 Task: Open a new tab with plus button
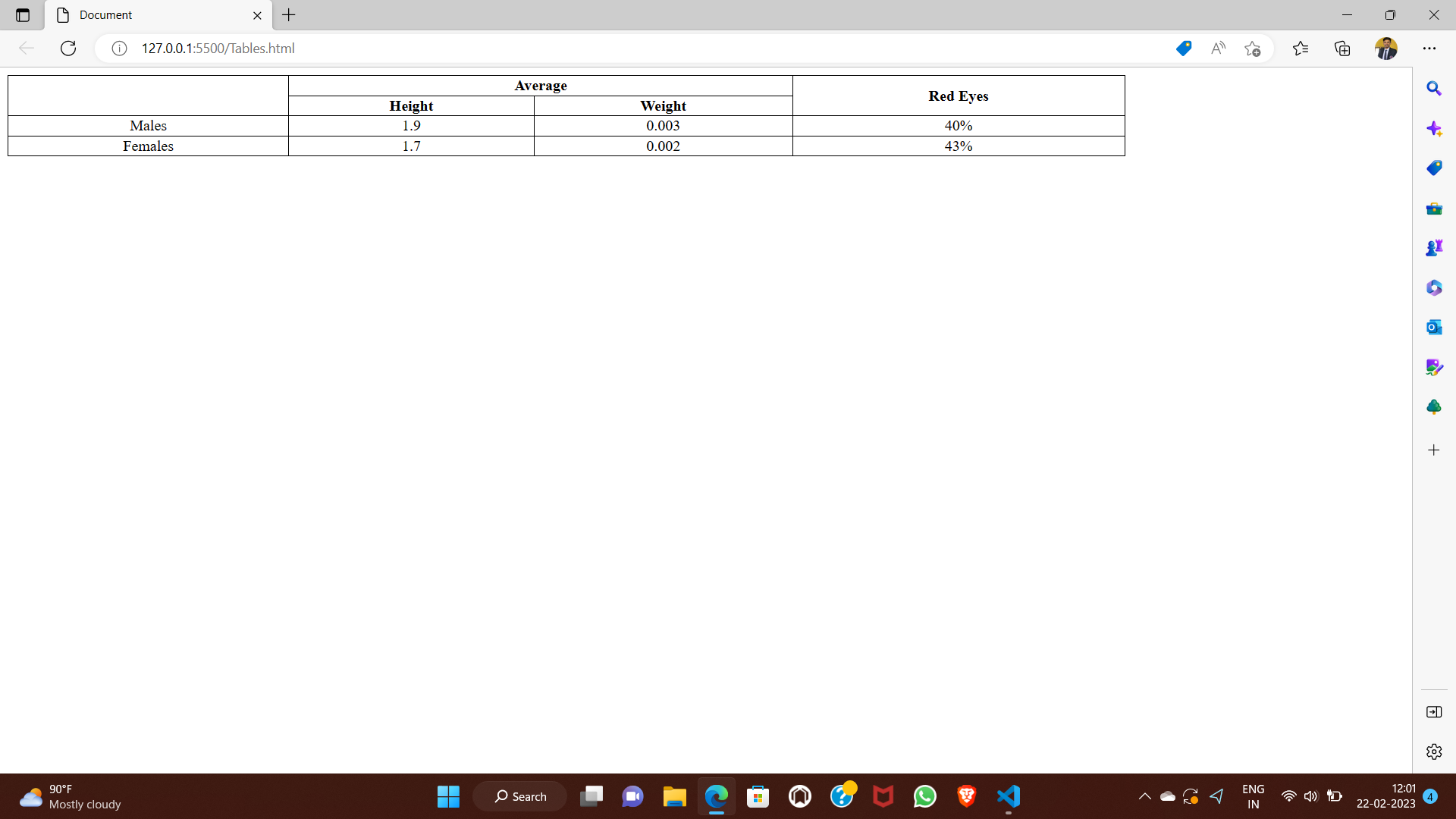pos(289,15)
